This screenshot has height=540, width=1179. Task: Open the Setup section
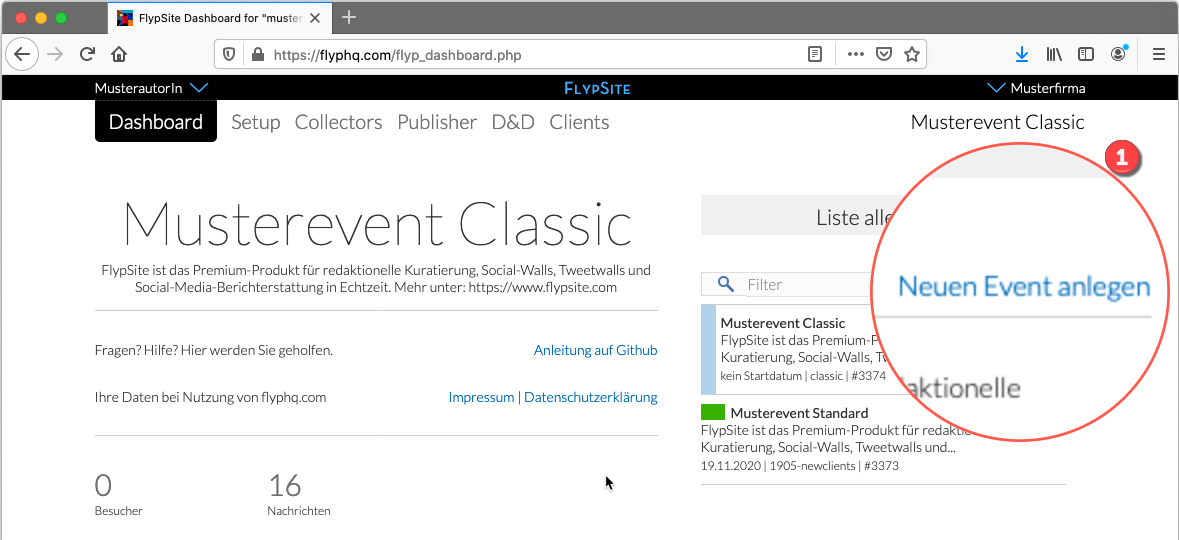pyautogui.click(x=256, y=122)
